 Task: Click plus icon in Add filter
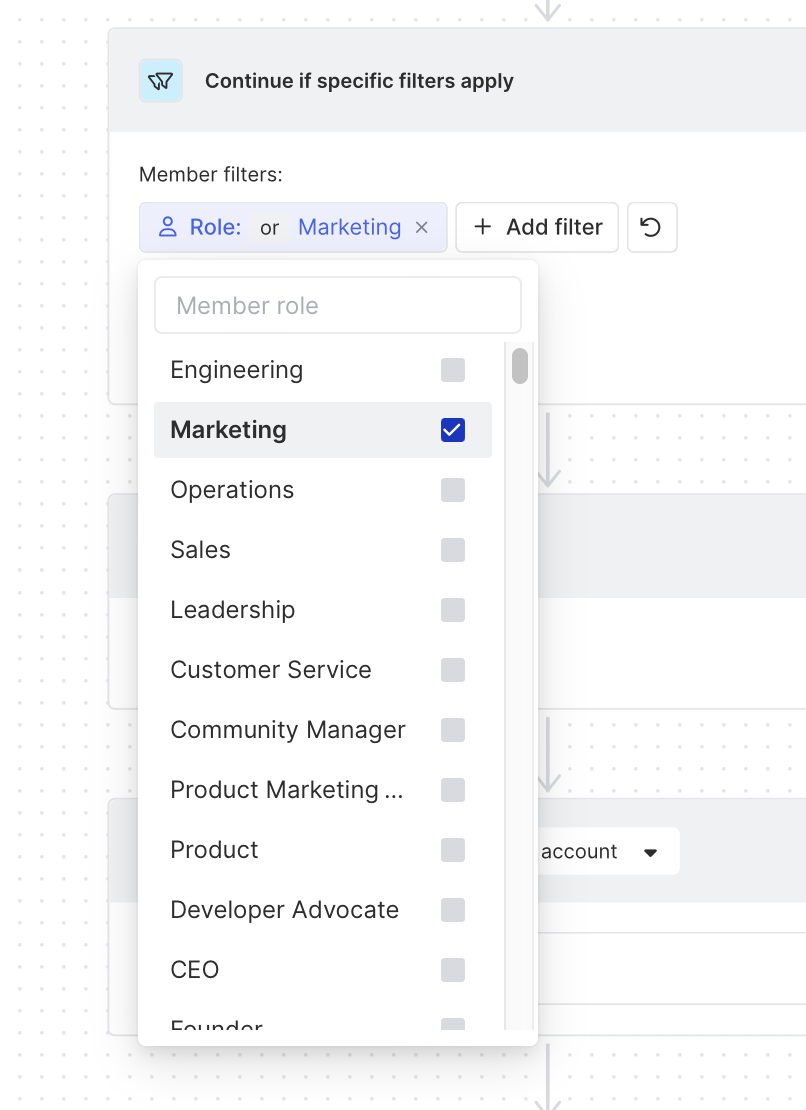483,227
